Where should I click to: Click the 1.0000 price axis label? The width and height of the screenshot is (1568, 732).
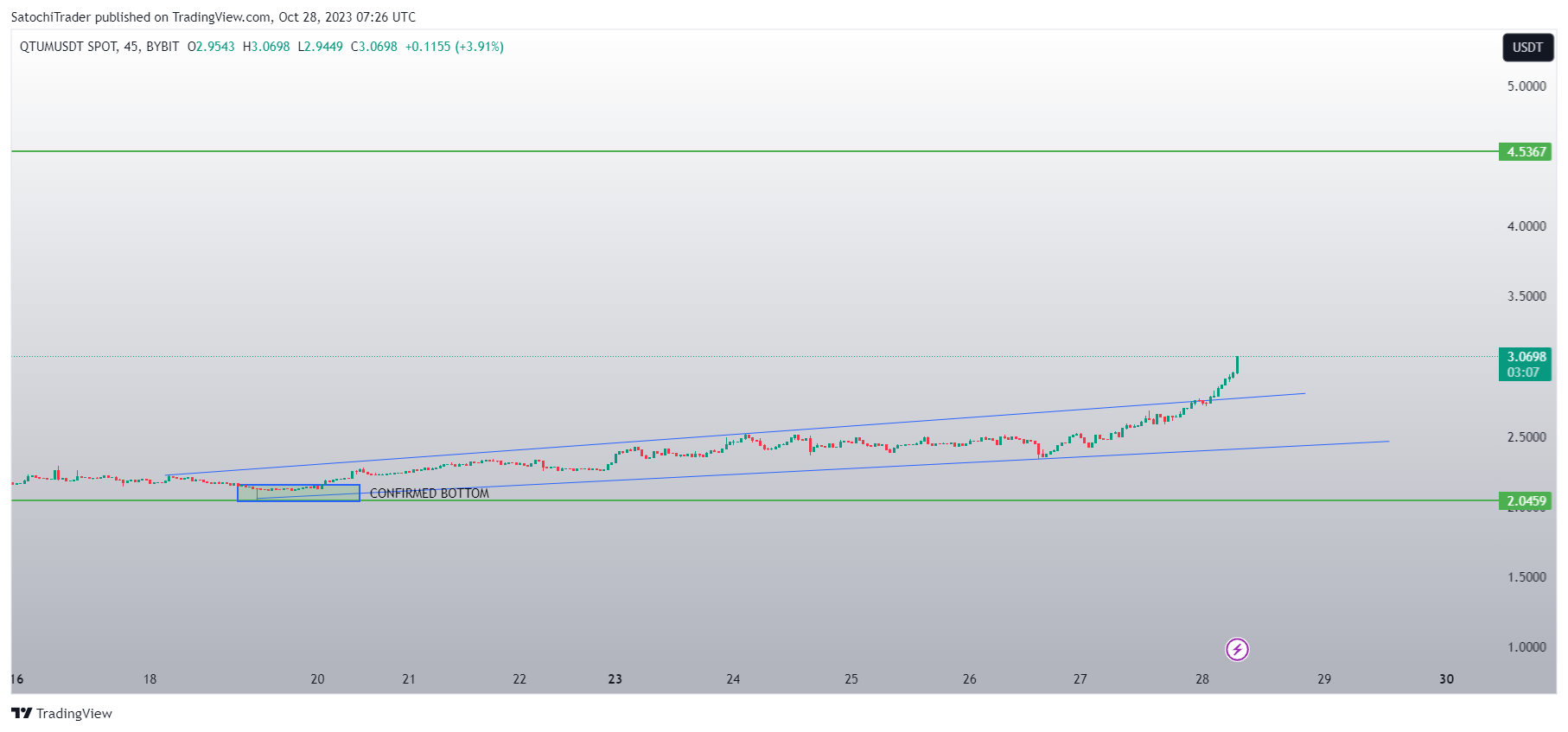click(1527, 647)
